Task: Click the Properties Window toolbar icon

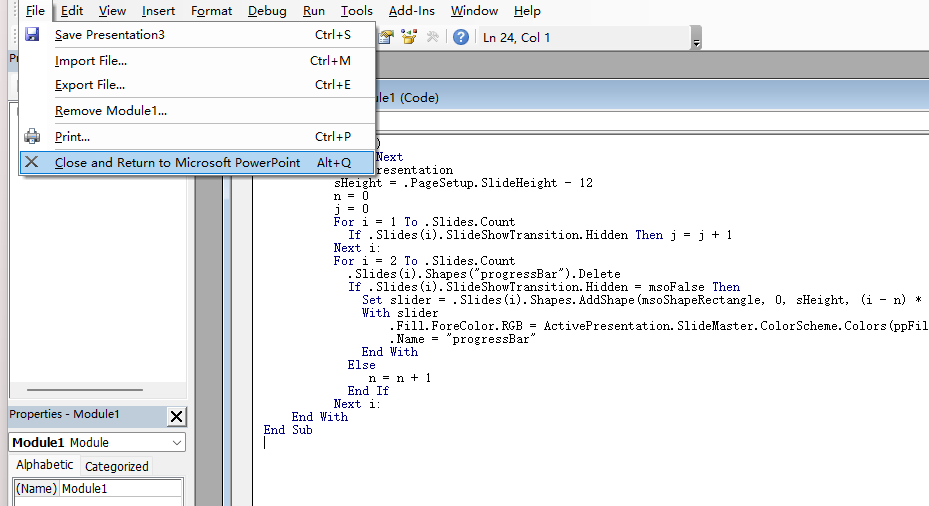Action: pos(385,37)
